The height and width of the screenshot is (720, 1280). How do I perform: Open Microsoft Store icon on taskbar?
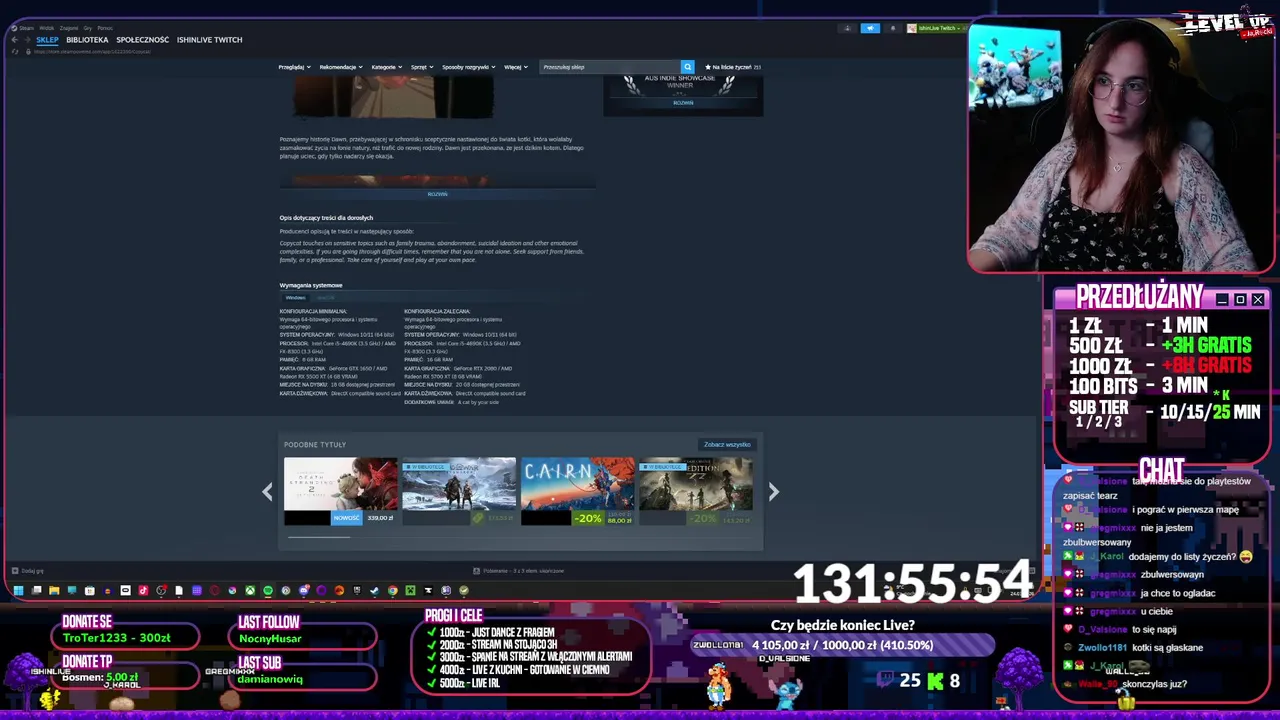(89, 590)
